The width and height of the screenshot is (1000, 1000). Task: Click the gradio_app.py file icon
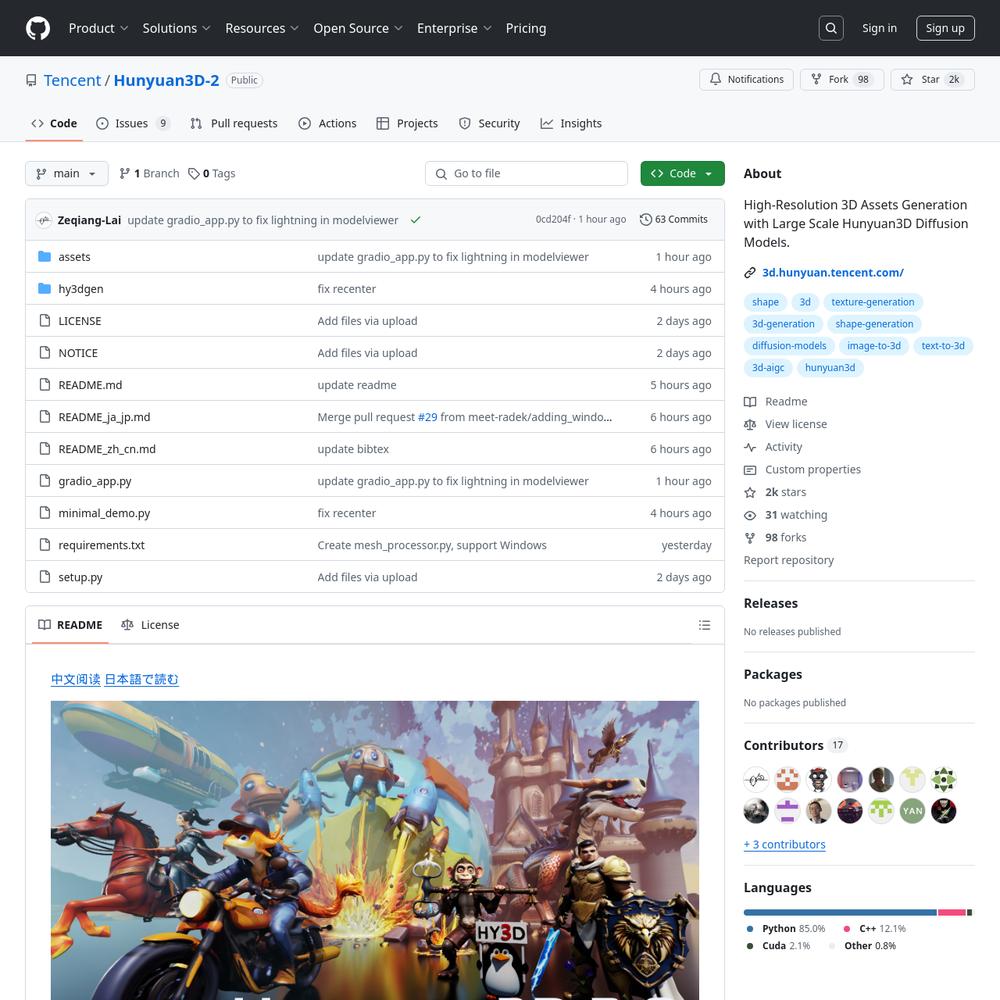[44, 480]
